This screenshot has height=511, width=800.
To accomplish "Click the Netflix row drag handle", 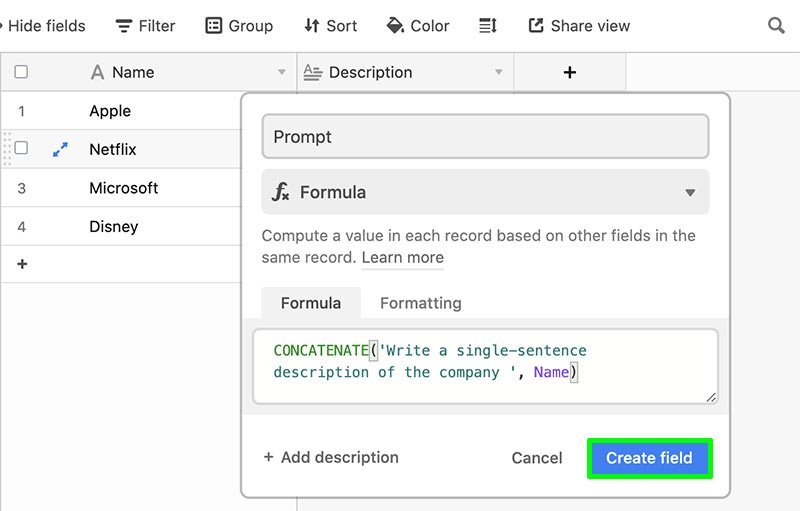I will [x=7, y=148].
